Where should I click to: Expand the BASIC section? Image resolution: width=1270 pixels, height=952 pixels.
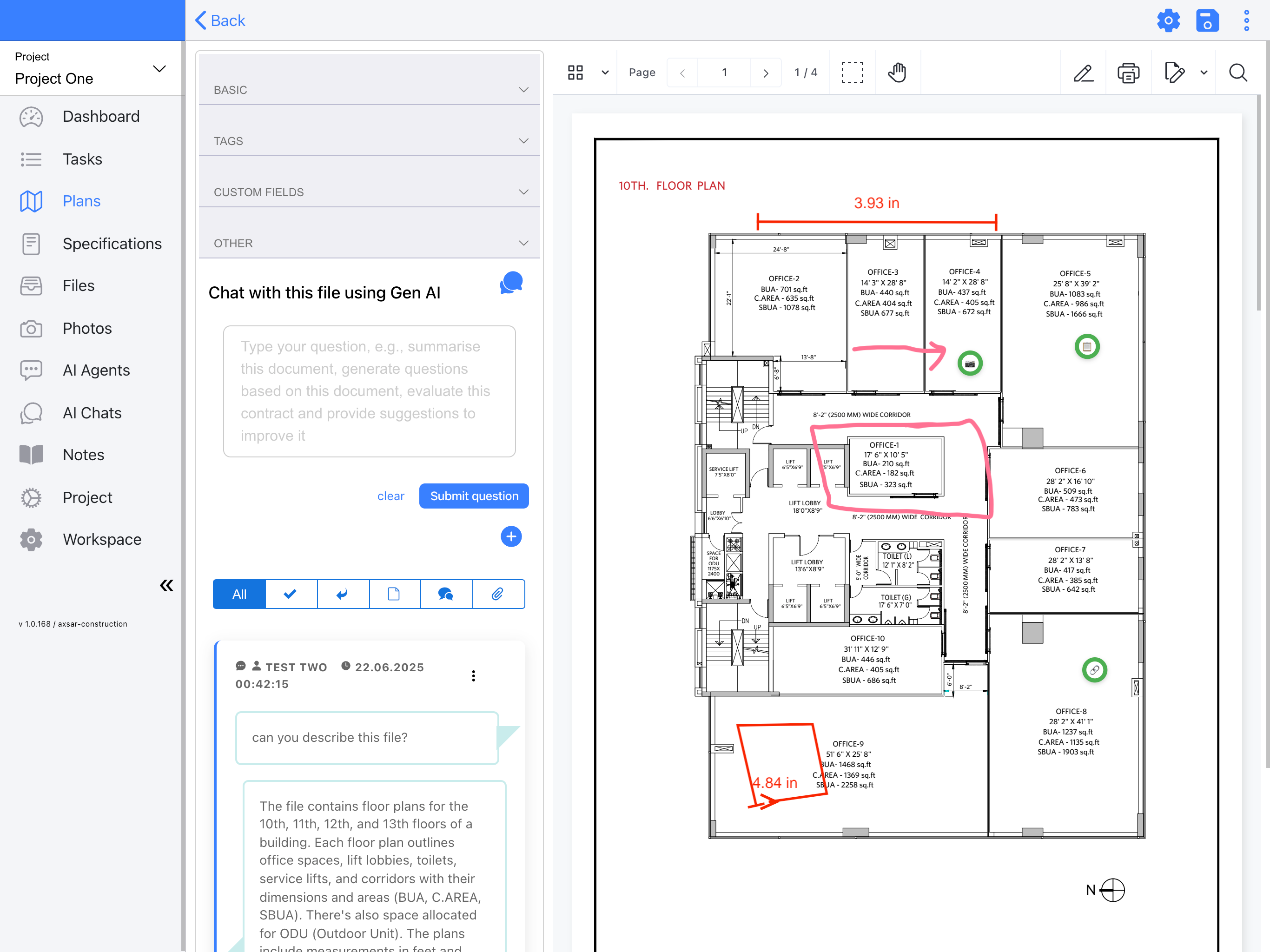click(369, 90)
